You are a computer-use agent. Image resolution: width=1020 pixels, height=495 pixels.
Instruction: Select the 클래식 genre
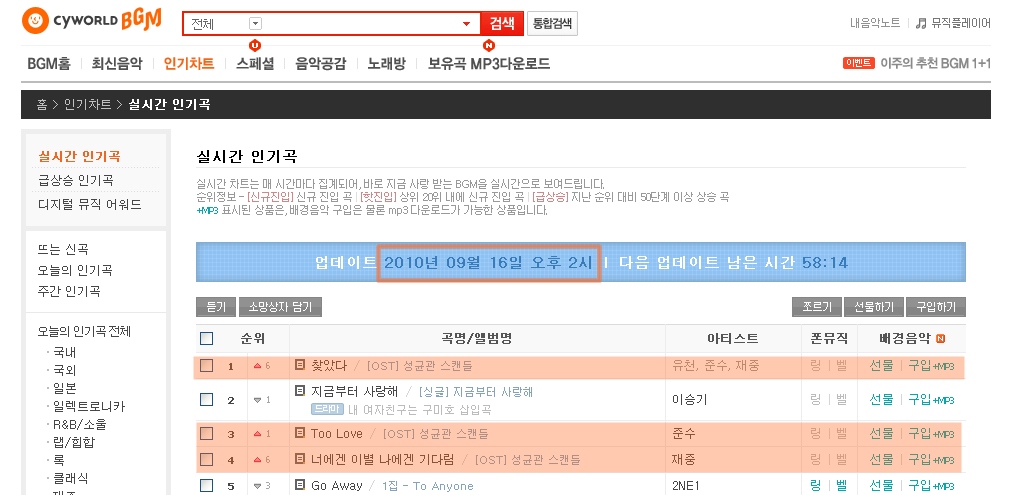(x=70, y=479)
